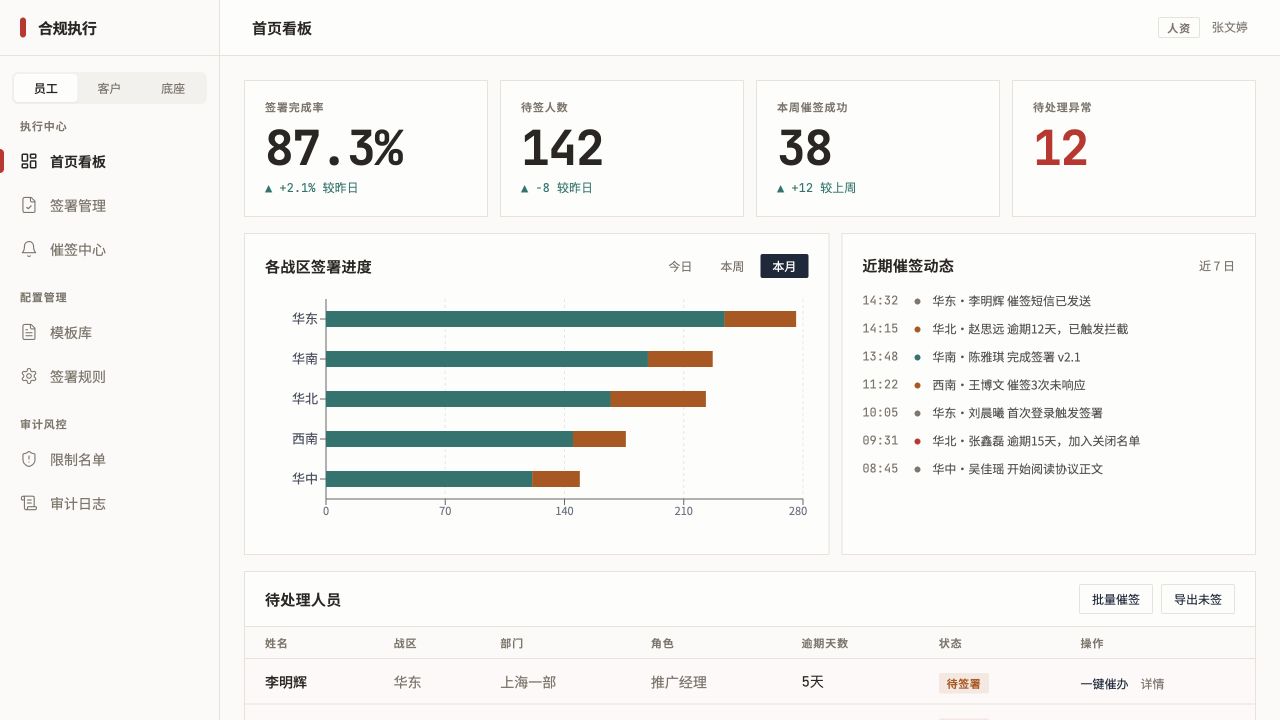Click the 人资 role tag
The image size is (1280, 720).
click(x=1179, y=28)
